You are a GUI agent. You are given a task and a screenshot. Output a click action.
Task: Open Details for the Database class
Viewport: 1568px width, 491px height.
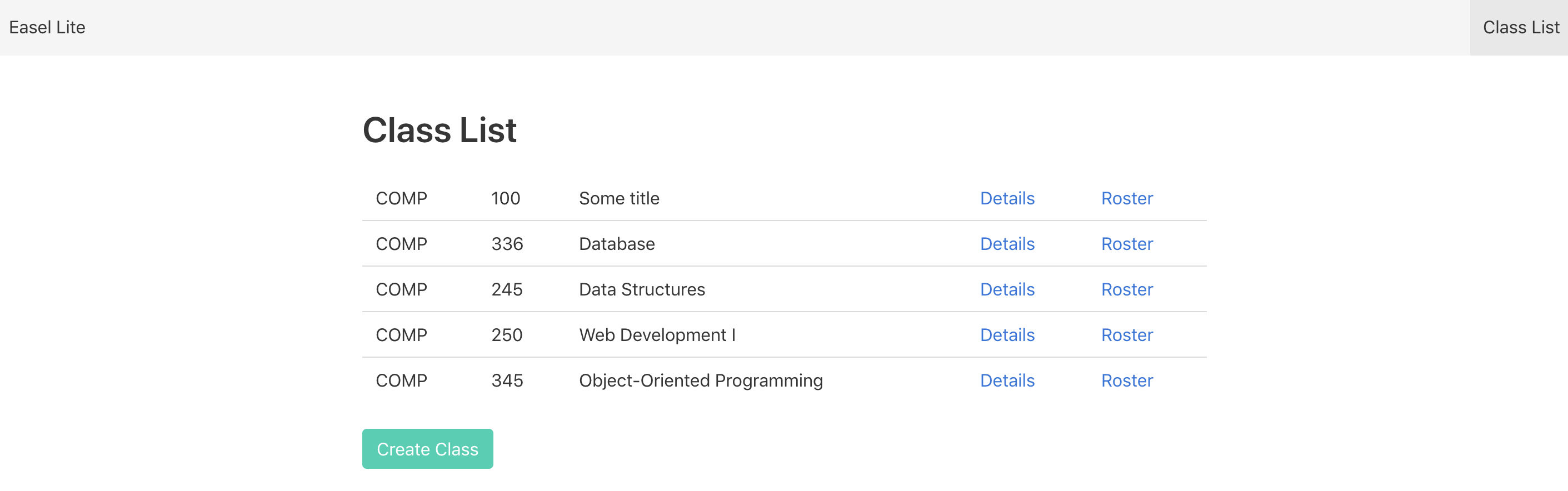pos(1007,244)
